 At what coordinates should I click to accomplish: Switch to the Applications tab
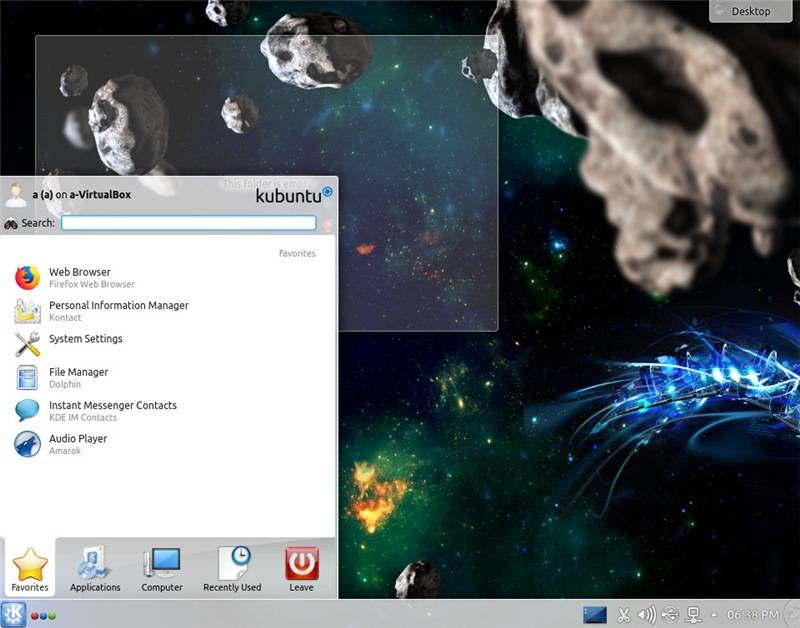click(x=95, y=569)
